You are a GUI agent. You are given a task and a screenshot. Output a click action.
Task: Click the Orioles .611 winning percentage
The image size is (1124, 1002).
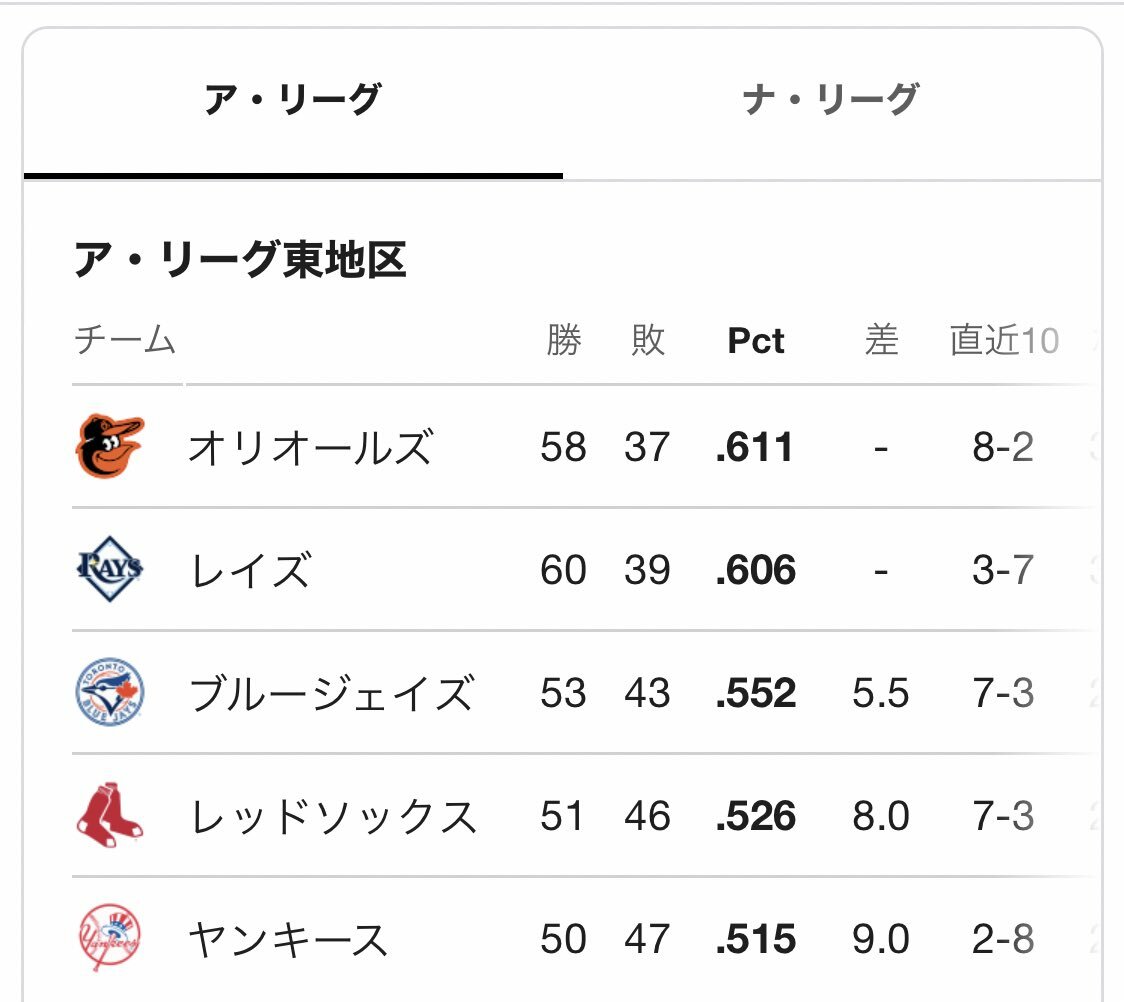(754, 447)
